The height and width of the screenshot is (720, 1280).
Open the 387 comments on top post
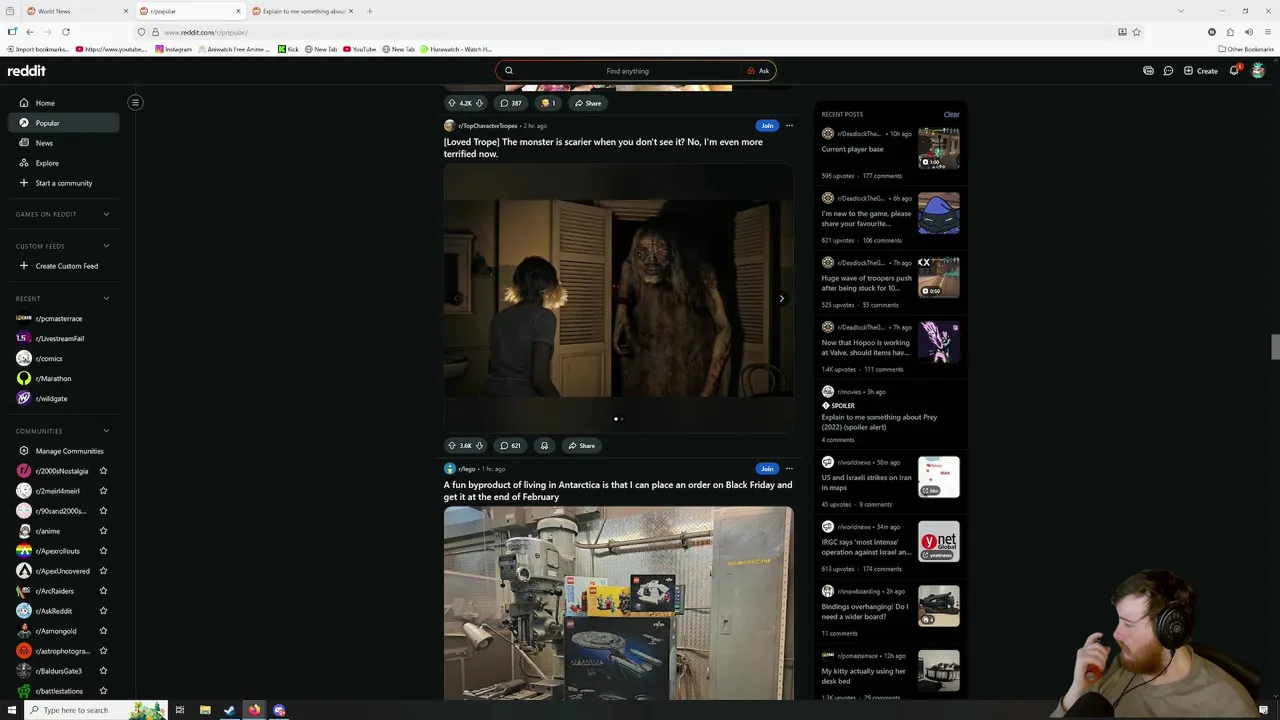pyautogui.click(x=511, y=103)
